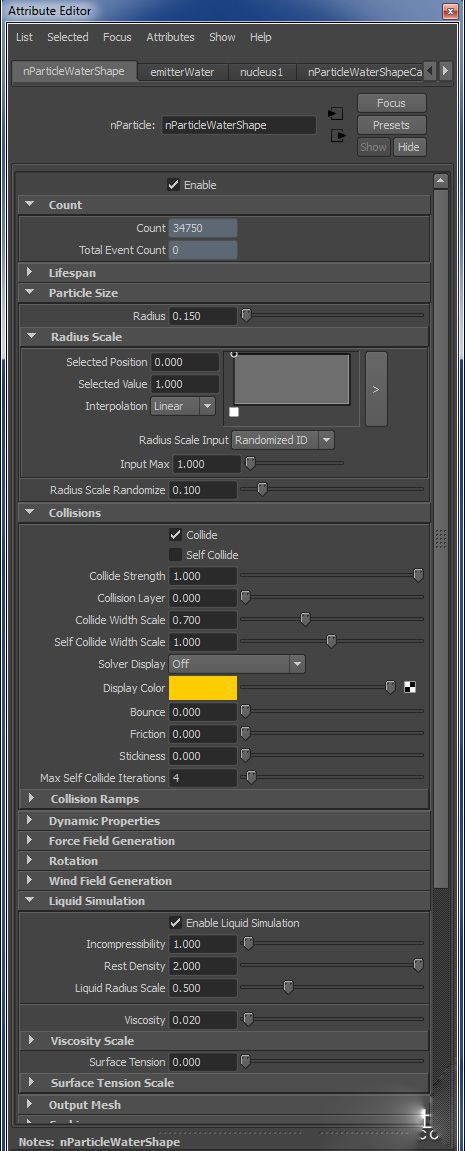Toggle Enable Liquid Simulation checkbox

[176, 923]
